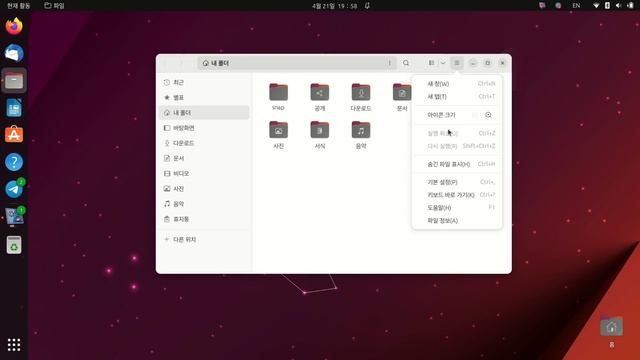Show applications grid button in dock
This screenshot has height=360, width=640.
[14, 345]
